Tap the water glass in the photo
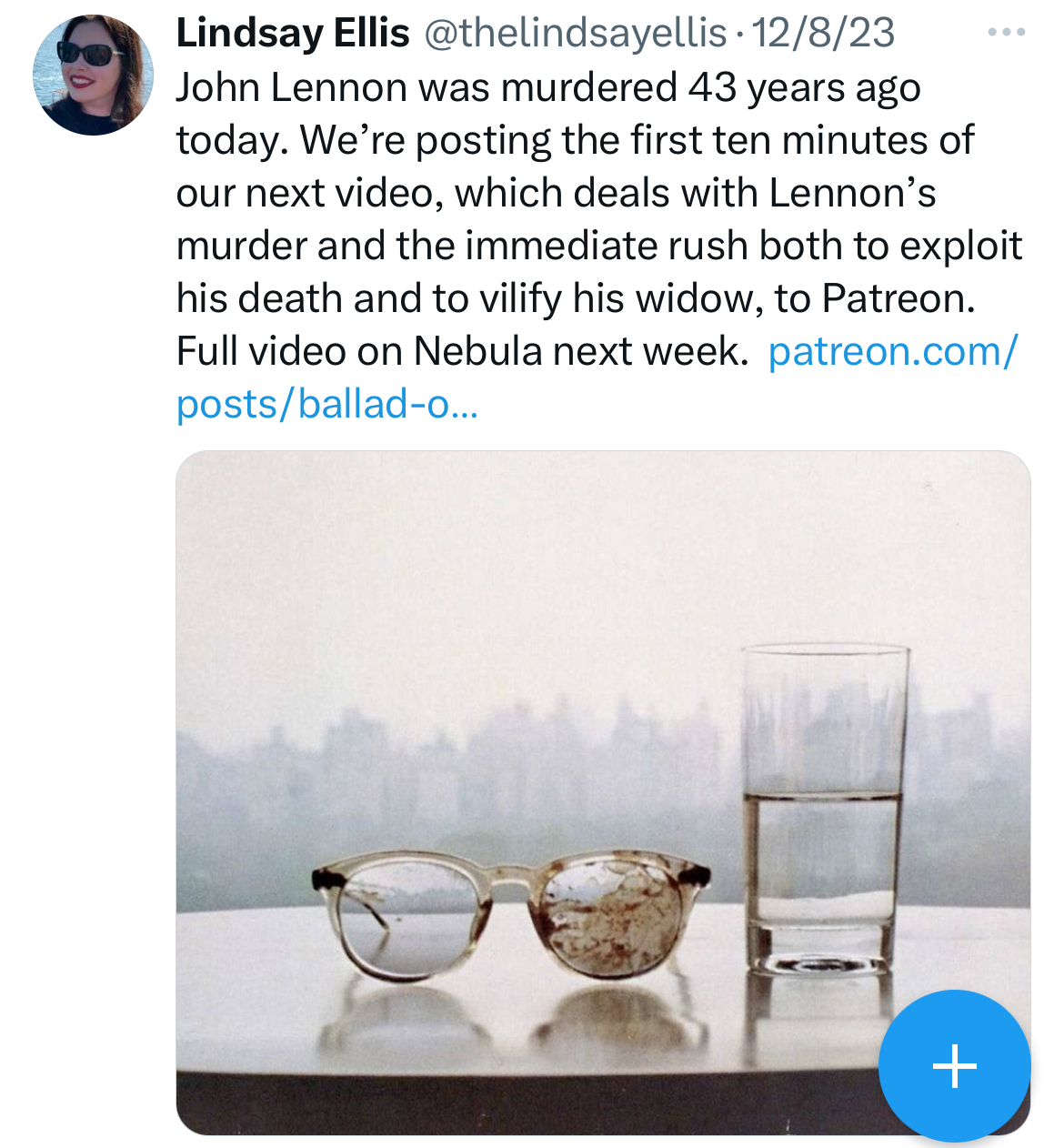The image size is (1064, 1148). click(825, 810)
